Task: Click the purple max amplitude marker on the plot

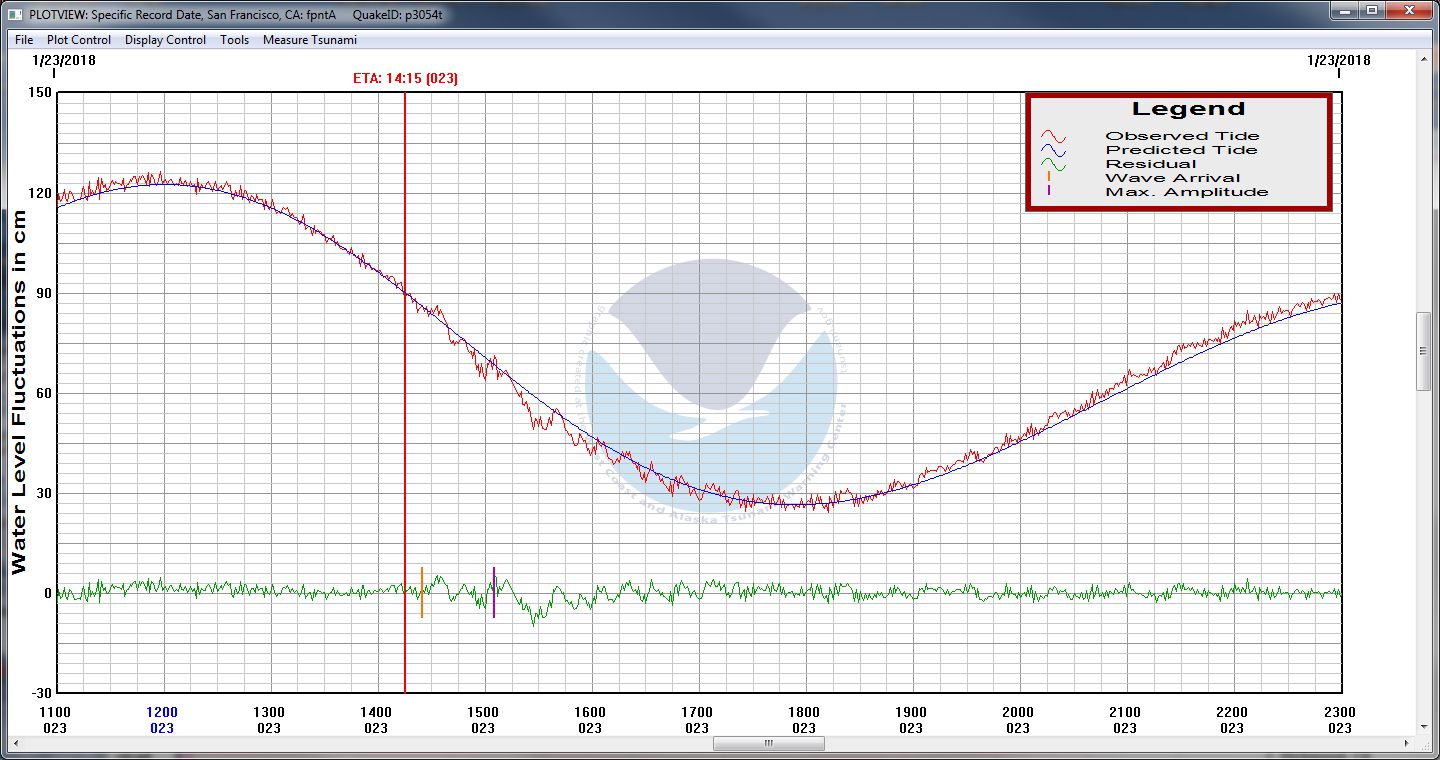Action: [x=494, y=592]
